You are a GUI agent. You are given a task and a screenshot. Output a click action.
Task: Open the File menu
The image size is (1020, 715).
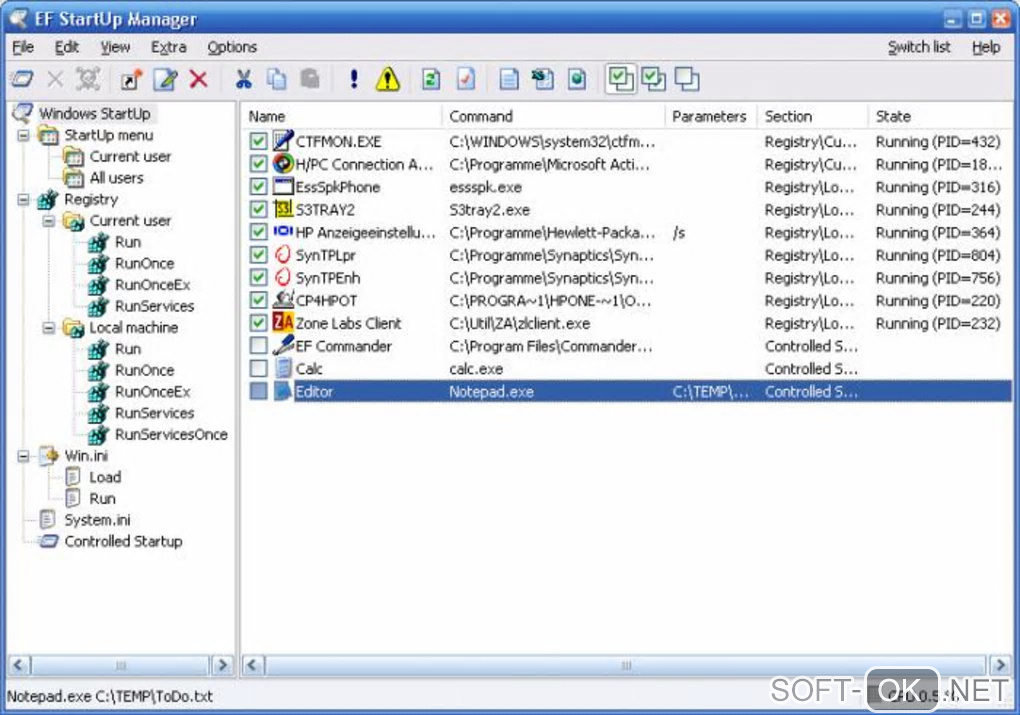[x=23, y=47]
